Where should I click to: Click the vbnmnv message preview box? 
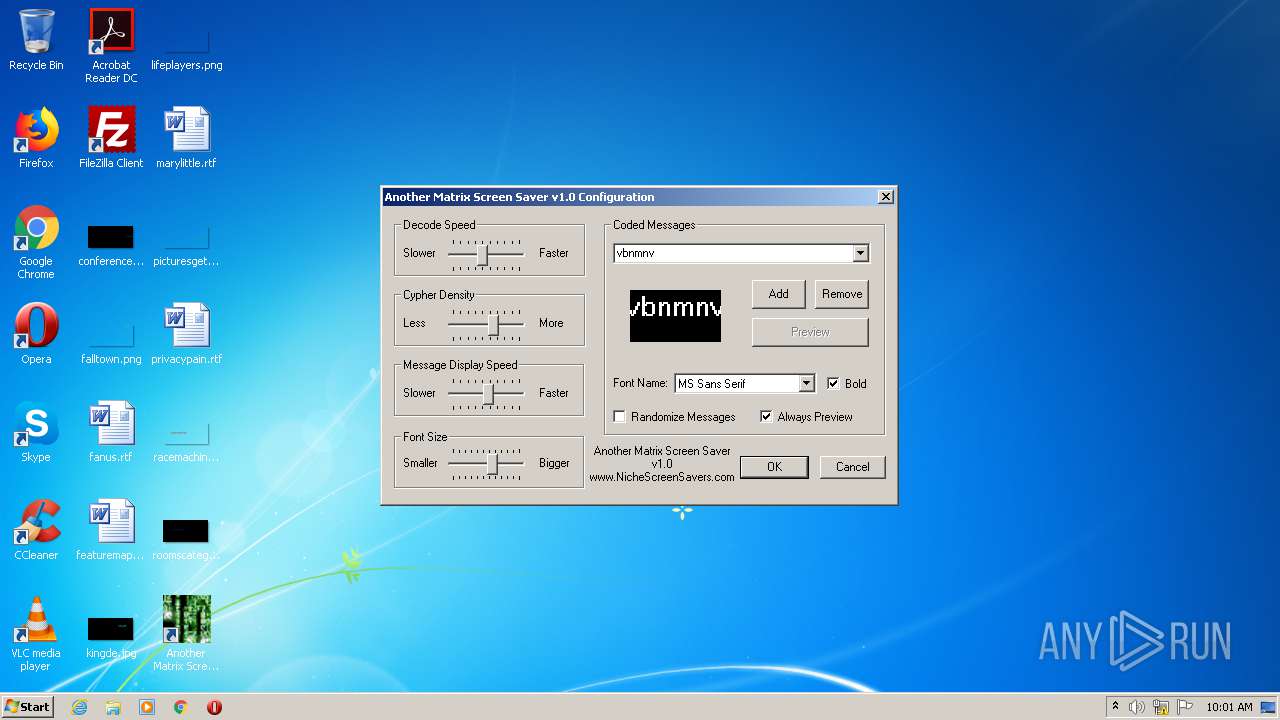(x=675, y=316)
